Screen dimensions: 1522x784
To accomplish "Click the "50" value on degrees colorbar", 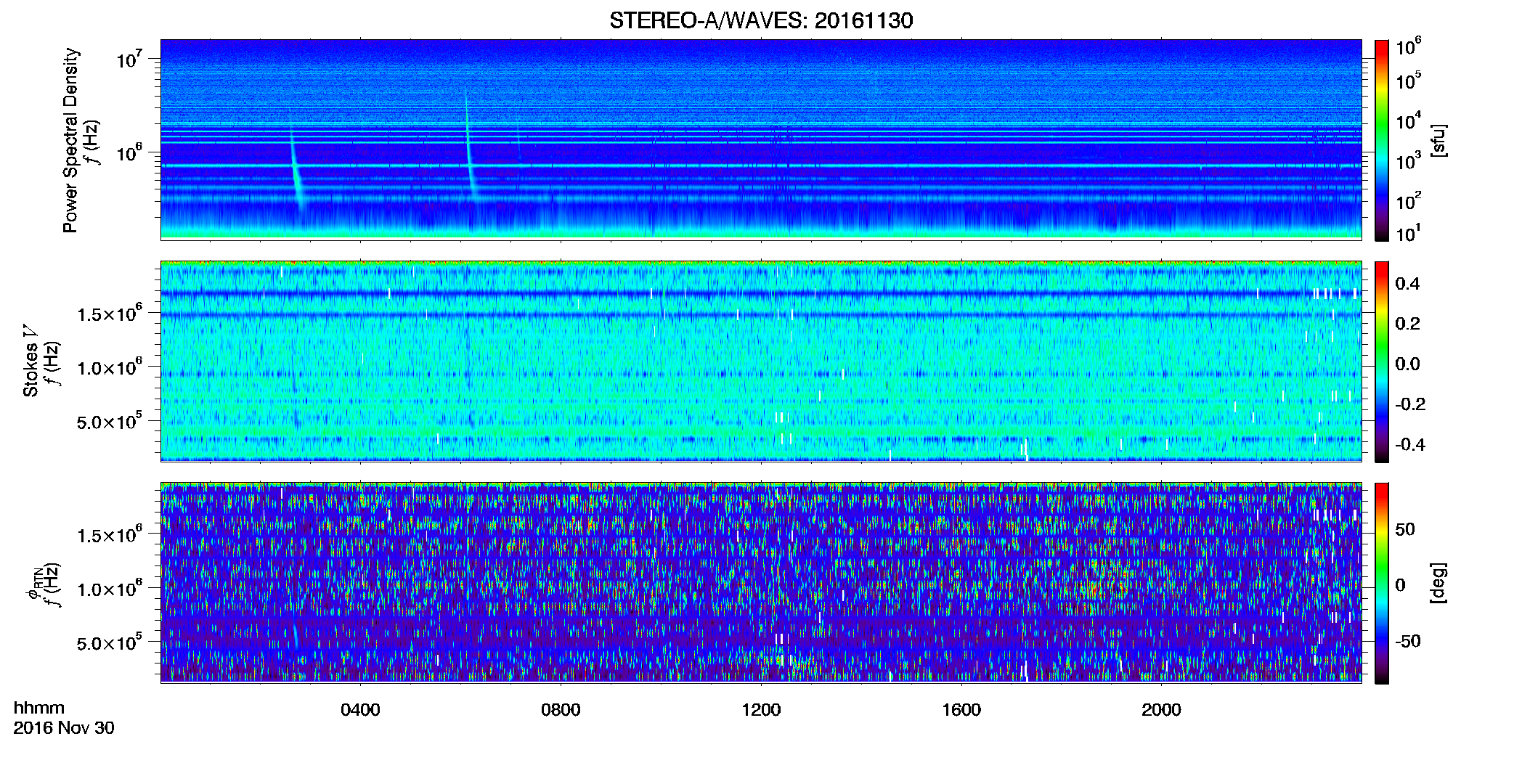I will [x=1405, y=529].
